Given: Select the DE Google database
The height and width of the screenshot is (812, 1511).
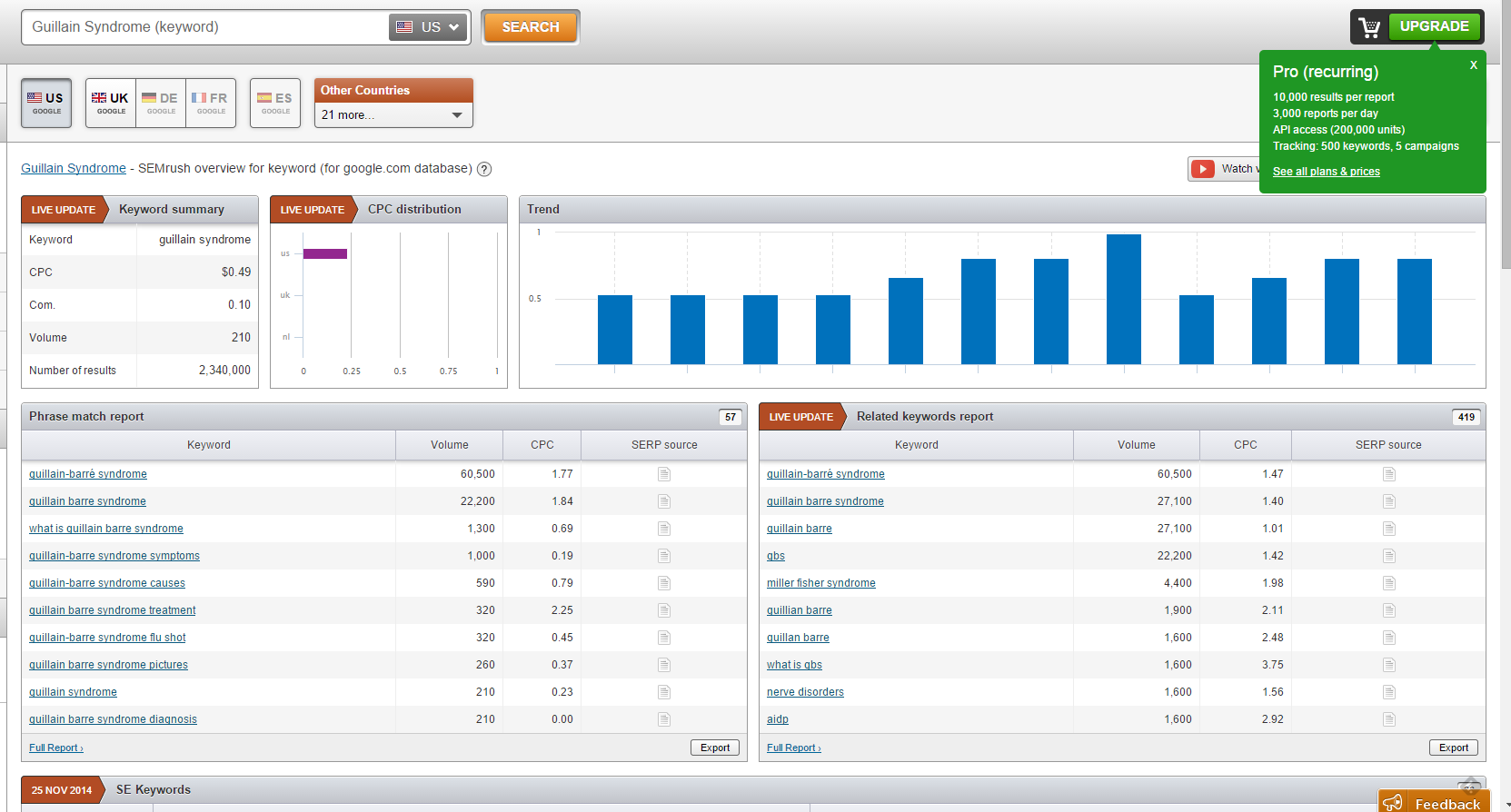Looking at the screenshot, I should tap(161, 103).
